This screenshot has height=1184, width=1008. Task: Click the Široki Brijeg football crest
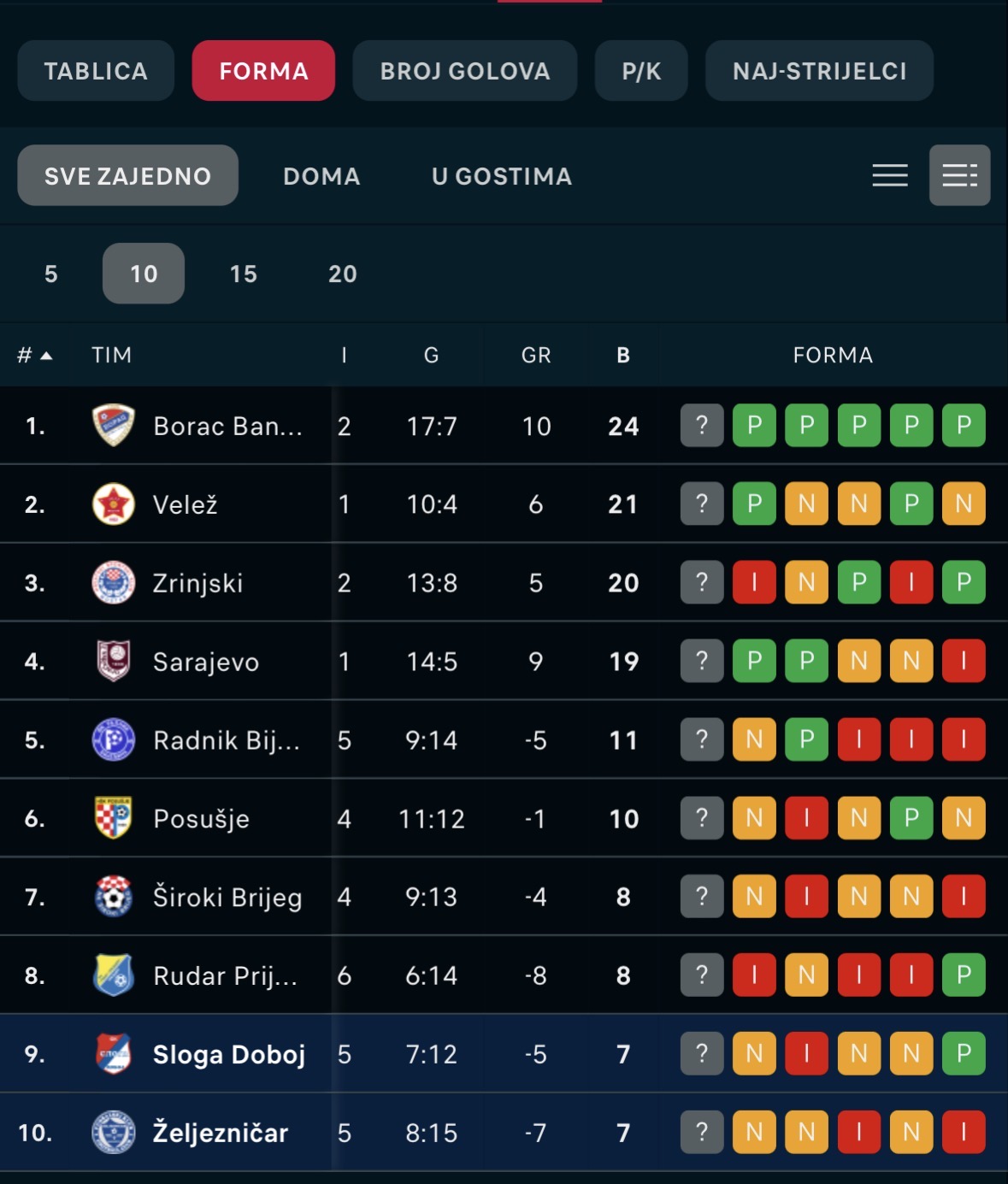click(114, 898)
